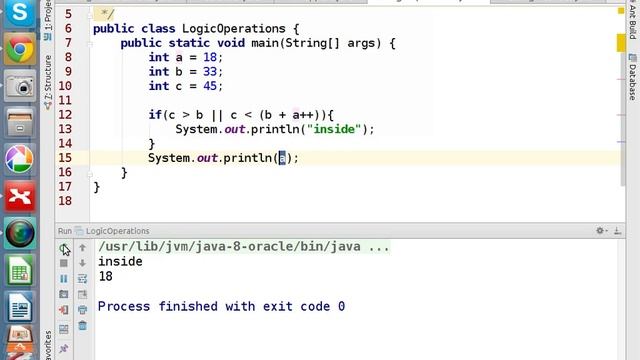Open Google Chrome from the dock
The height and width of the screenshot is (360, 640).
tap(19, 49)
